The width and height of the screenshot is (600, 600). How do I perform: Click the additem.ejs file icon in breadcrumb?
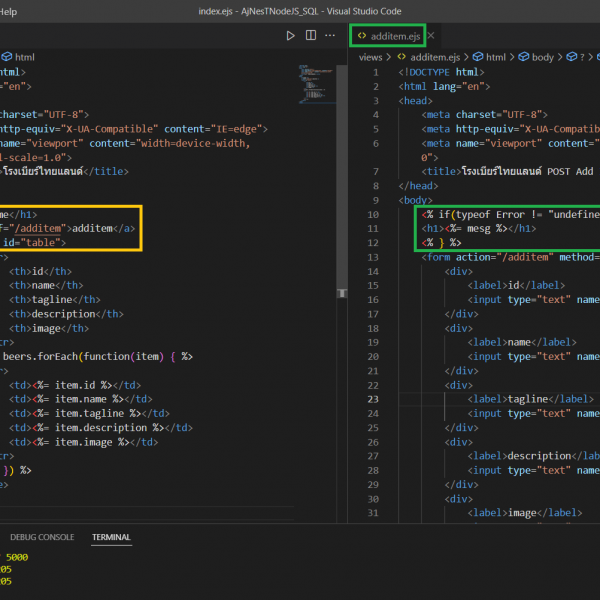tap(401, 57)
